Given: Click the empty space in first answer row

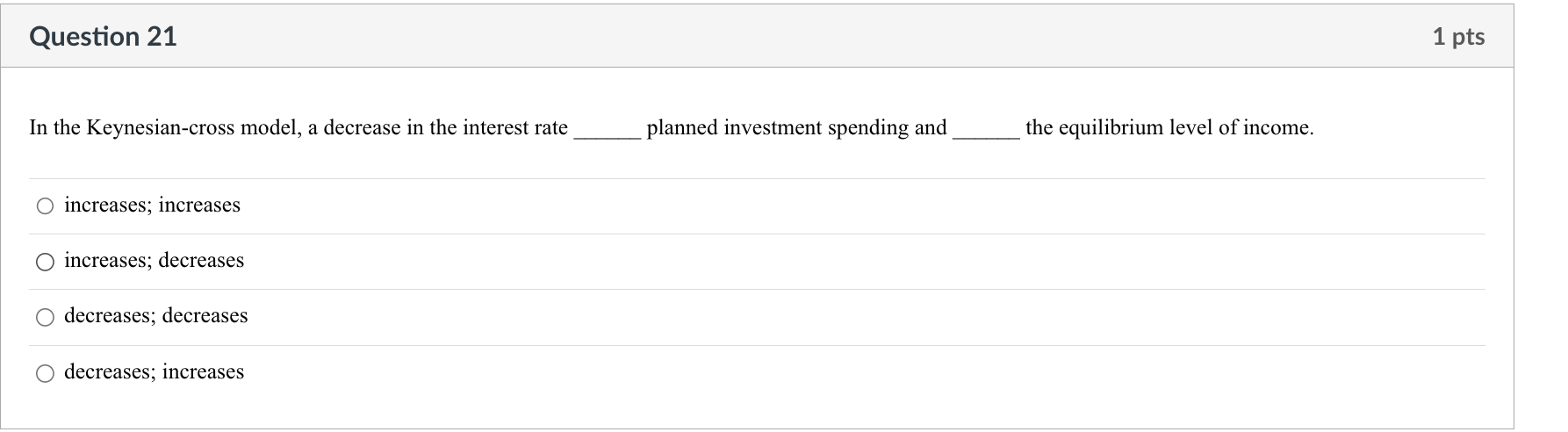Looking at the screenshot, I should click(860, 205).
